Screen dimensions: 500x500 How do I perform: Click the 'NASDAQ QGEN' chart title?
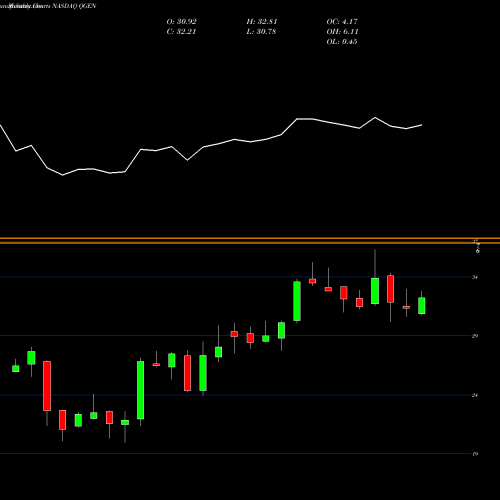pos(74,6)
